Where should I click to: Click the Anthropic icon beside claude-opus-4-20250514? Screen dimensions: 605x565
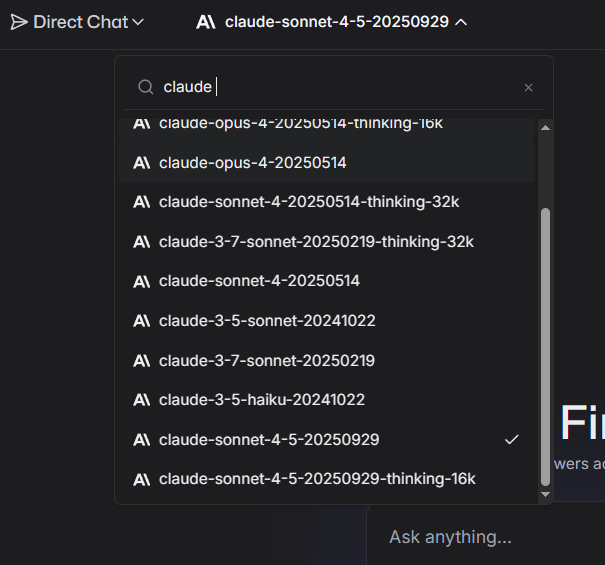(142, 162)
